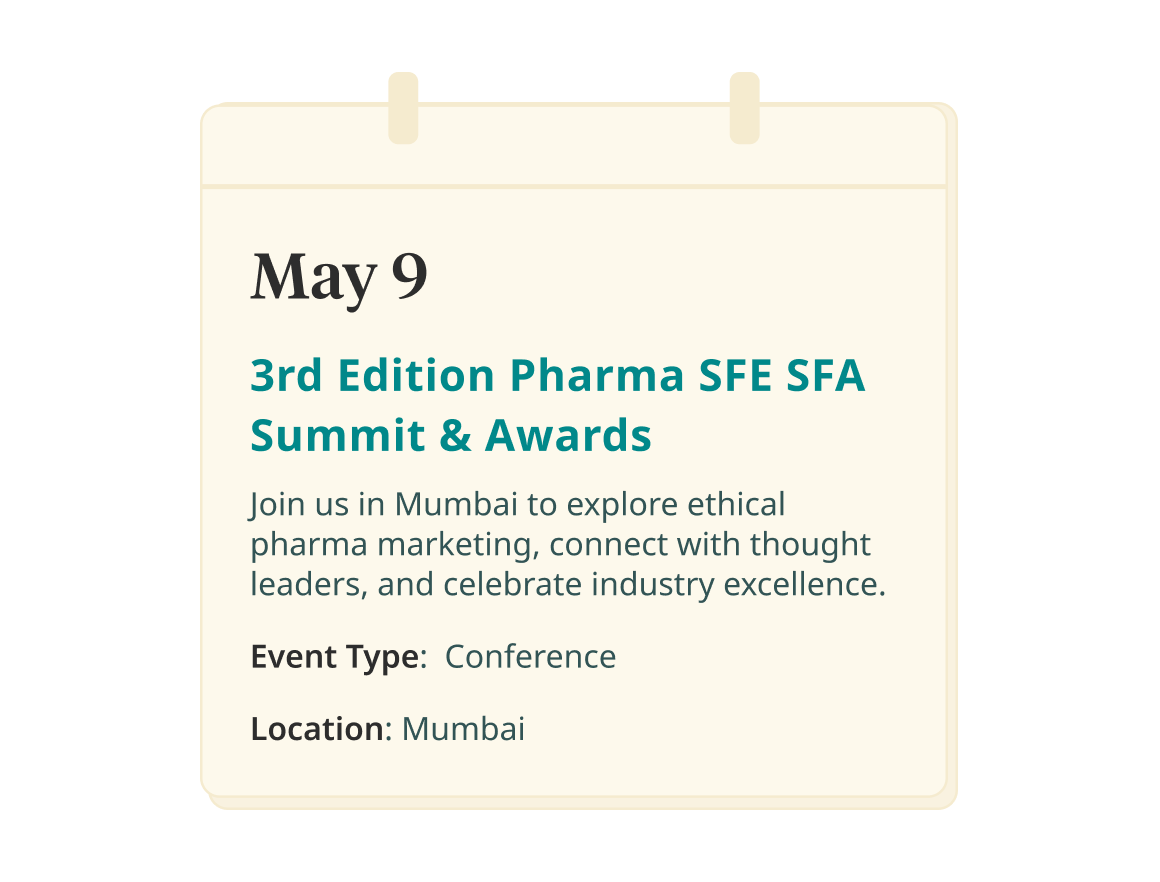The image size is (1160, 882).
Task: Open the 3rd Edition Pharma SFE SFA link
Action: (558, 375)
